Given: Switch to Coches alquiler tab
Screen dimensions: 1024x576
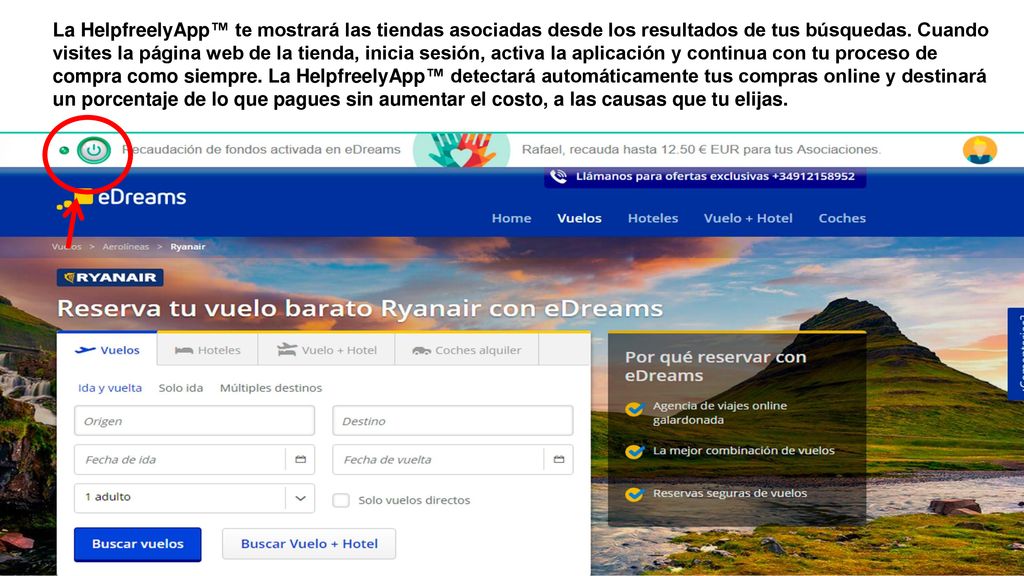Looking at the screenshot, I should click(x=467, y=350).
